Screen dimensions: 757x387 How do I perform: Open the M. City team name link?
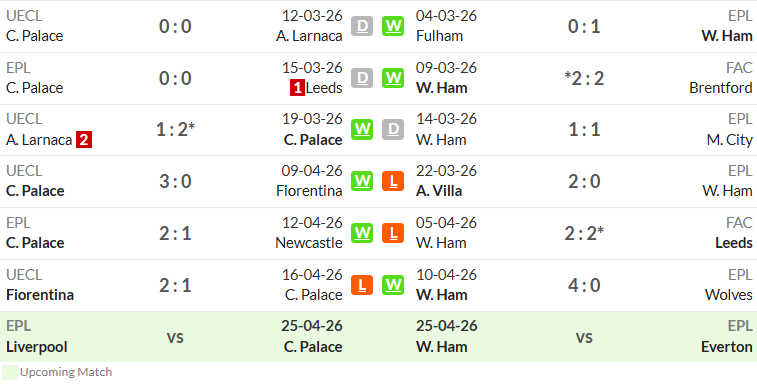729,140
